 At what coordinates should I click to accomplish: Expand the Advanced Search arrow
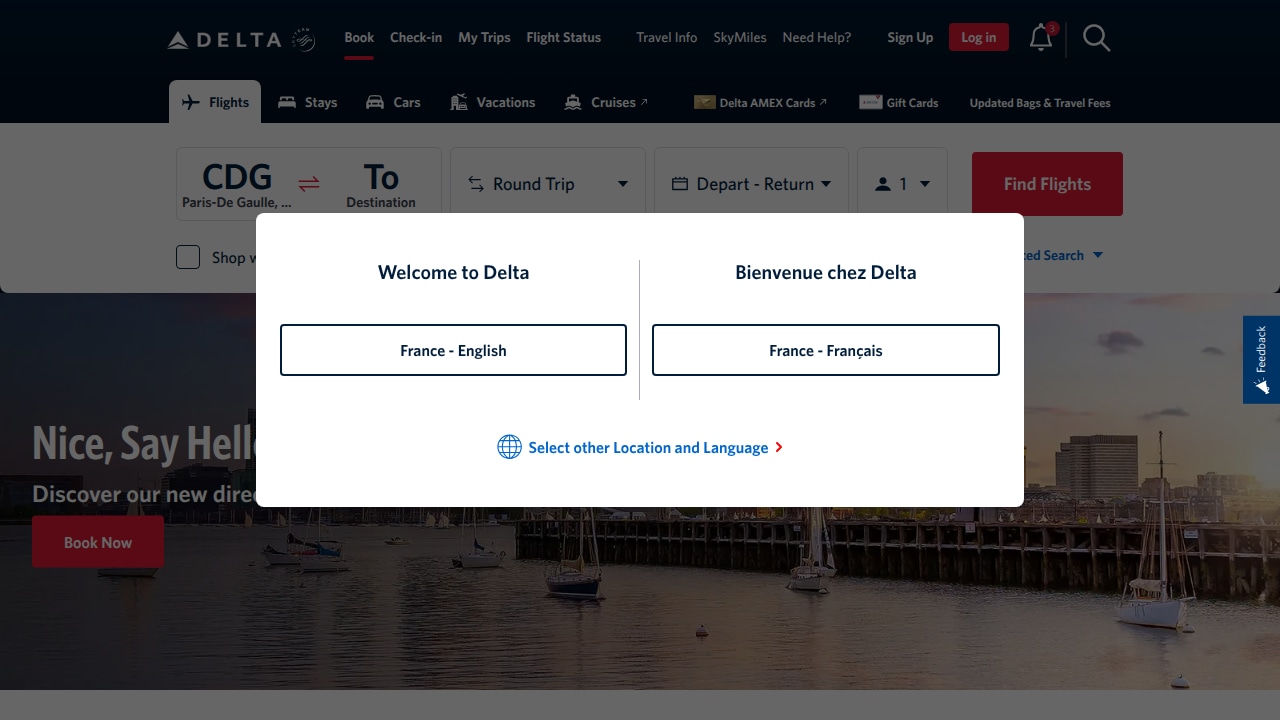[1097, 255]
